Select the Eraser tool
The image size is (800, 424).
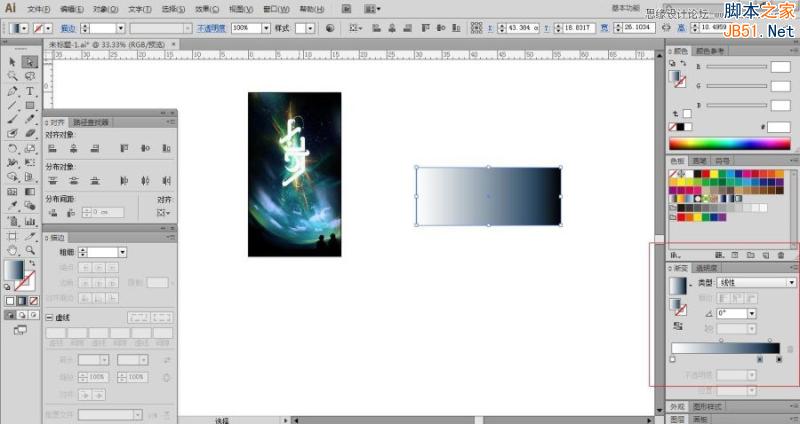click(x=30, y=133)
